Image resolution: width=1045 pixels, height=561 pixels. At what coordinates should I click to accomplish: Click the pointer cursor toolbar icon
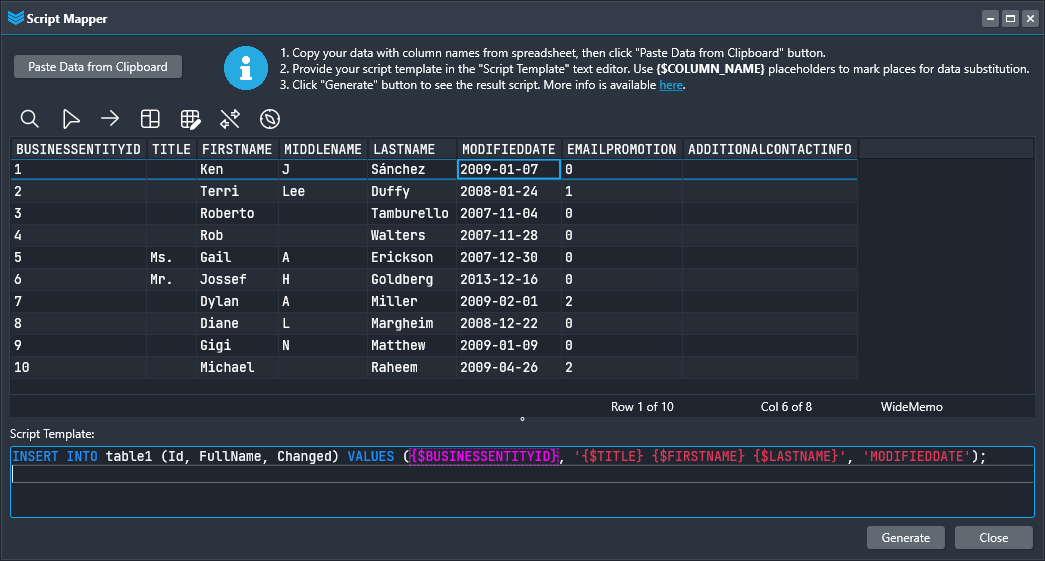tap(70, 119)
